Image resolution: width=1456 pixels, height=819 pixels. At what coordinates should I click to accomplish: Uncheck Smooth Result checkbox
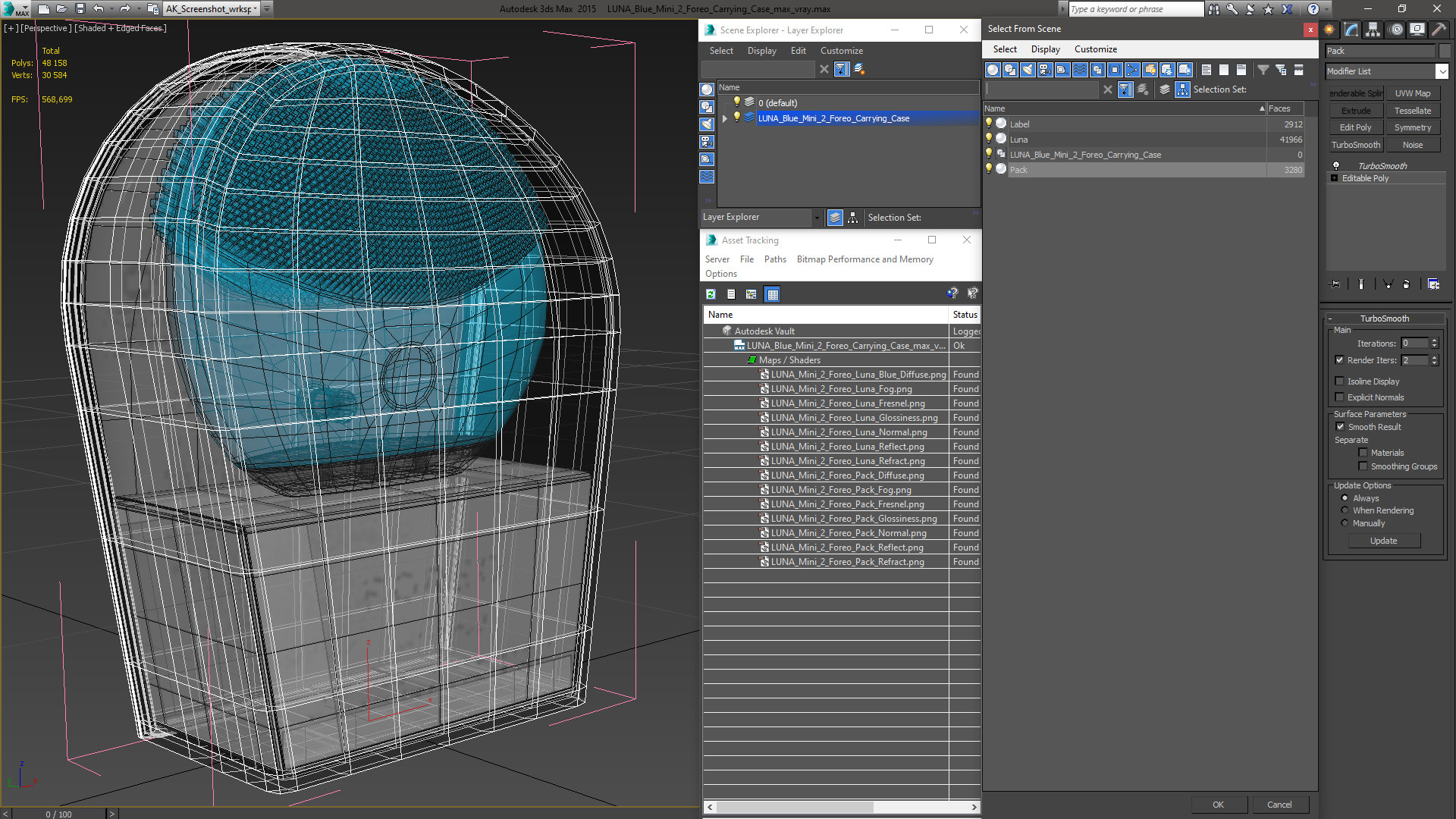tap(1340, 427)
